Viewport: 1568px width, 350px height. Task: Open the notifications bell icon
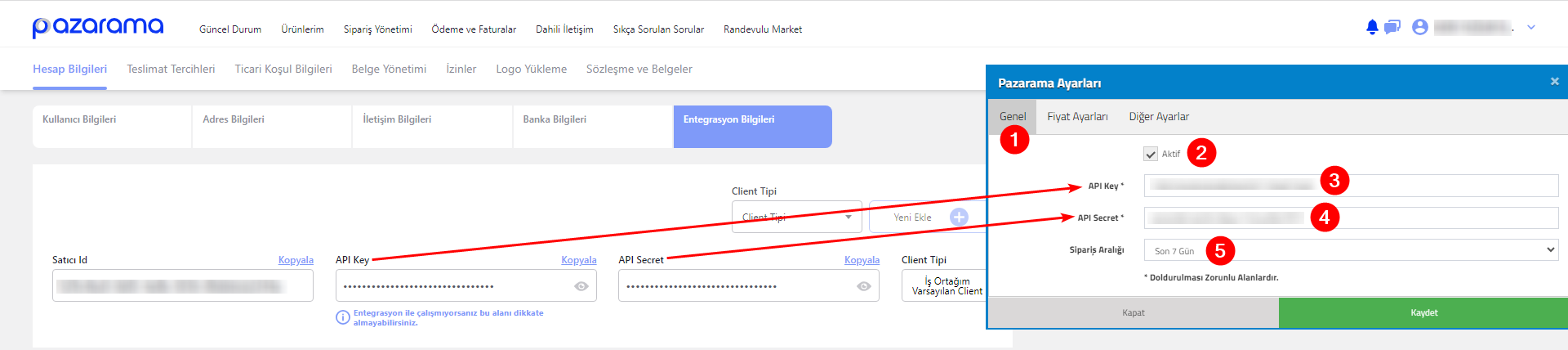(1372, 27)
